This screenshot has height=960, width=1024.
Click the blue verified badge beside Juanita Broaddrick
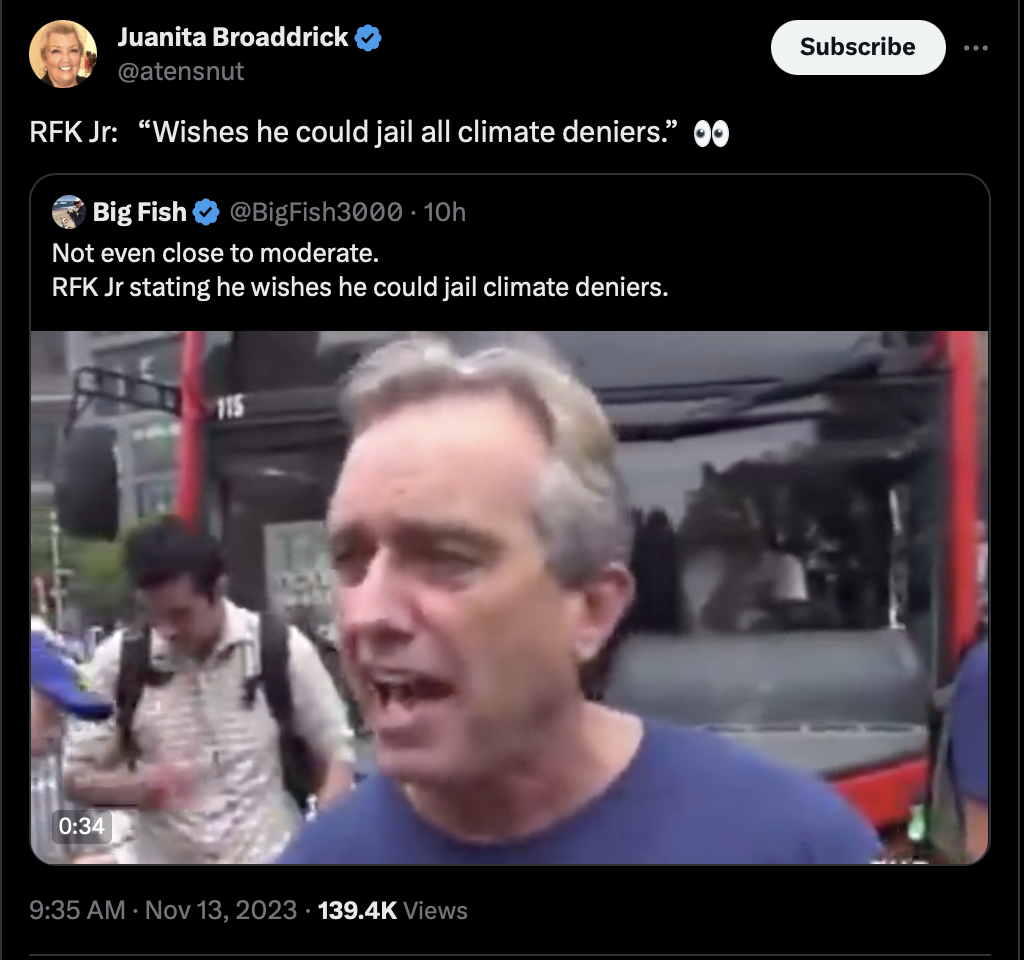[x=368, y=38]
